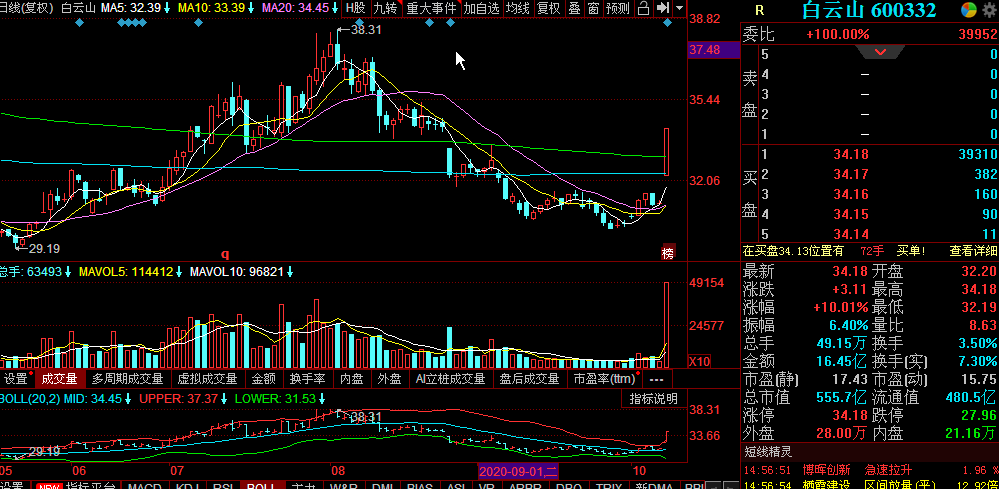Switch to 金额 tab
Screen dimensions: 999x489
click(x=264, y=379)
